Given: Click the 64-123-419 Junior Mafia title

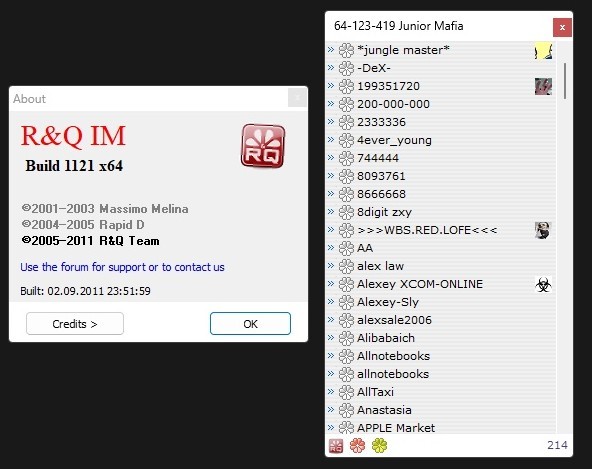Looking at the screenshot, I should click(x=399, y=26).
